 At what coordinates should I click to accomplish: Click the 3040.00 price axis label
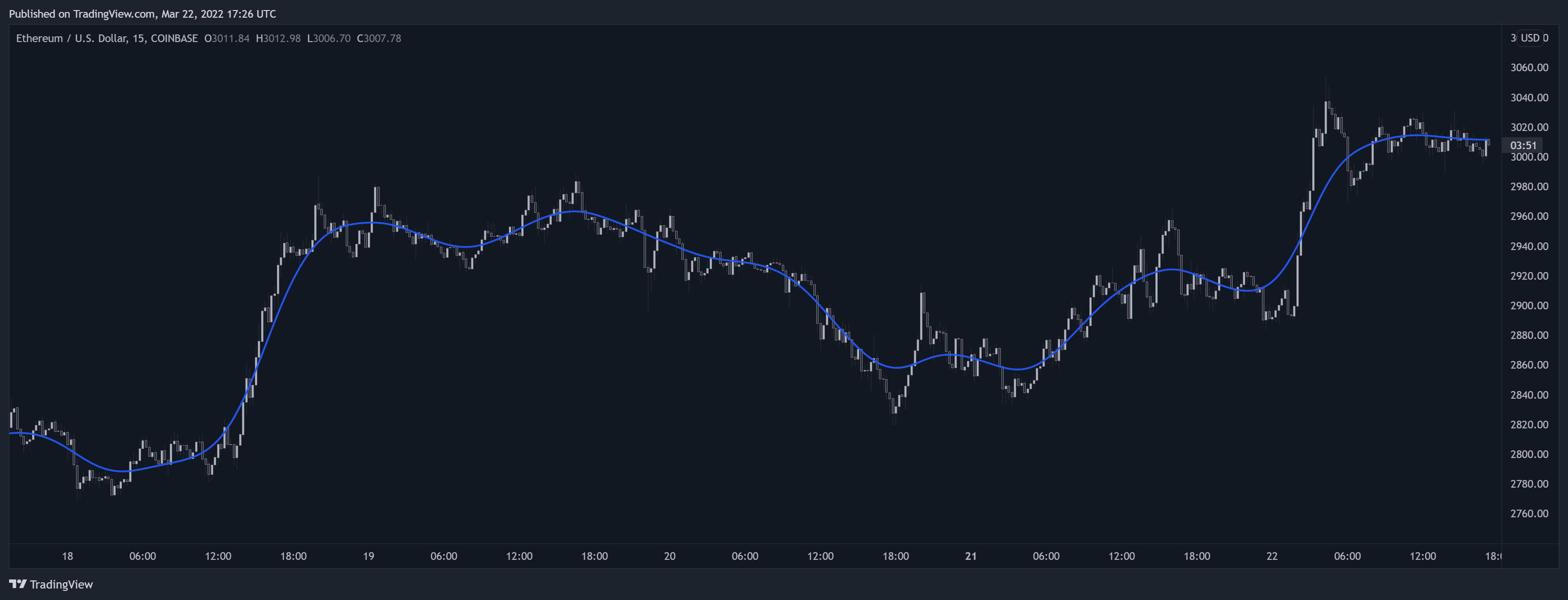coord(1529,98)
